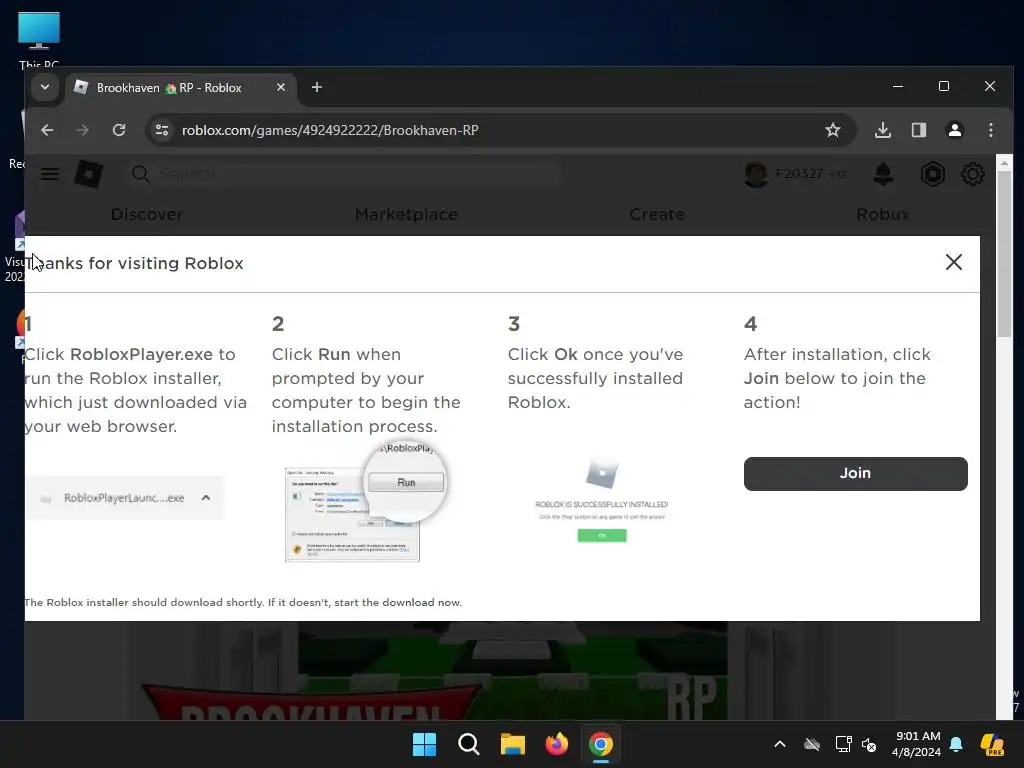Reload the Roblox page

pyautogui.click(x=119, y=130)
